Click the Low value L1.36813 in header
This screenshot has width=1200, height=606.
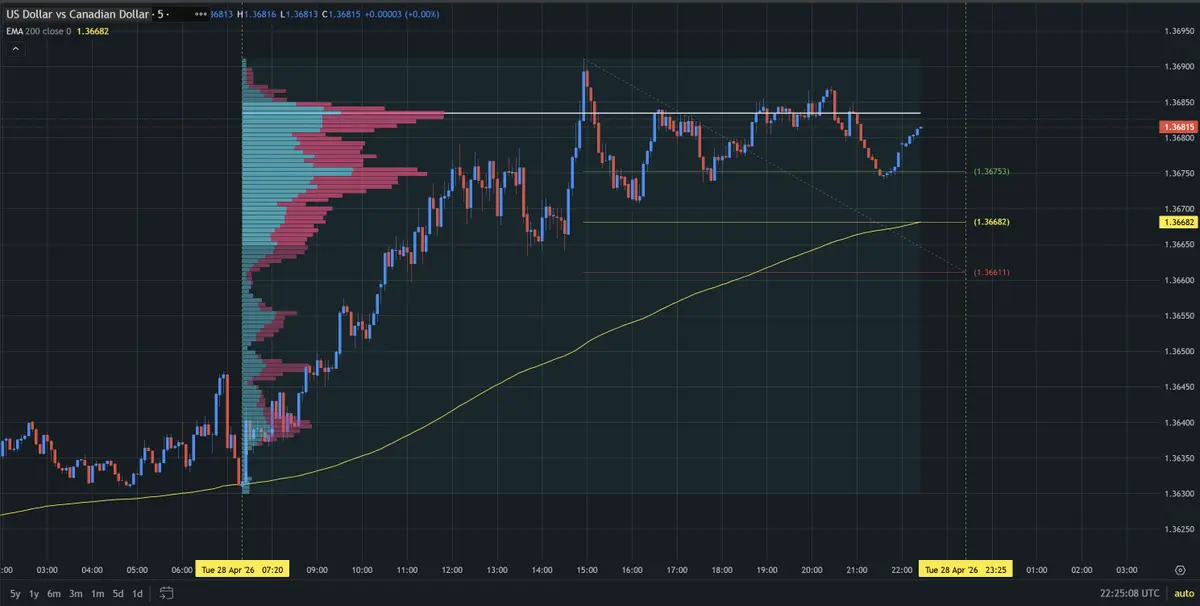point(298,15)
